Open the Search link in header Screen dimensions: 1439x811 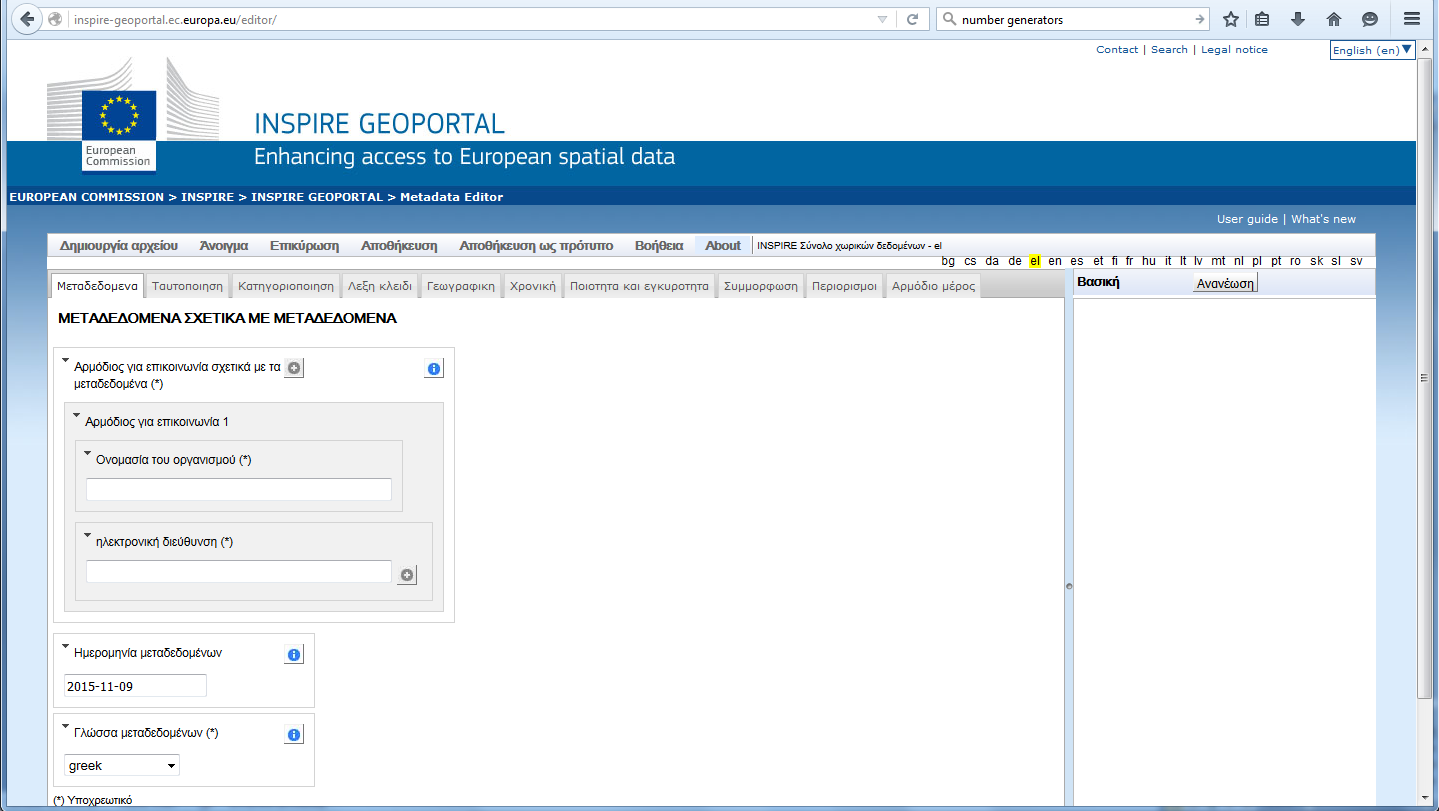click(1169, 49)
